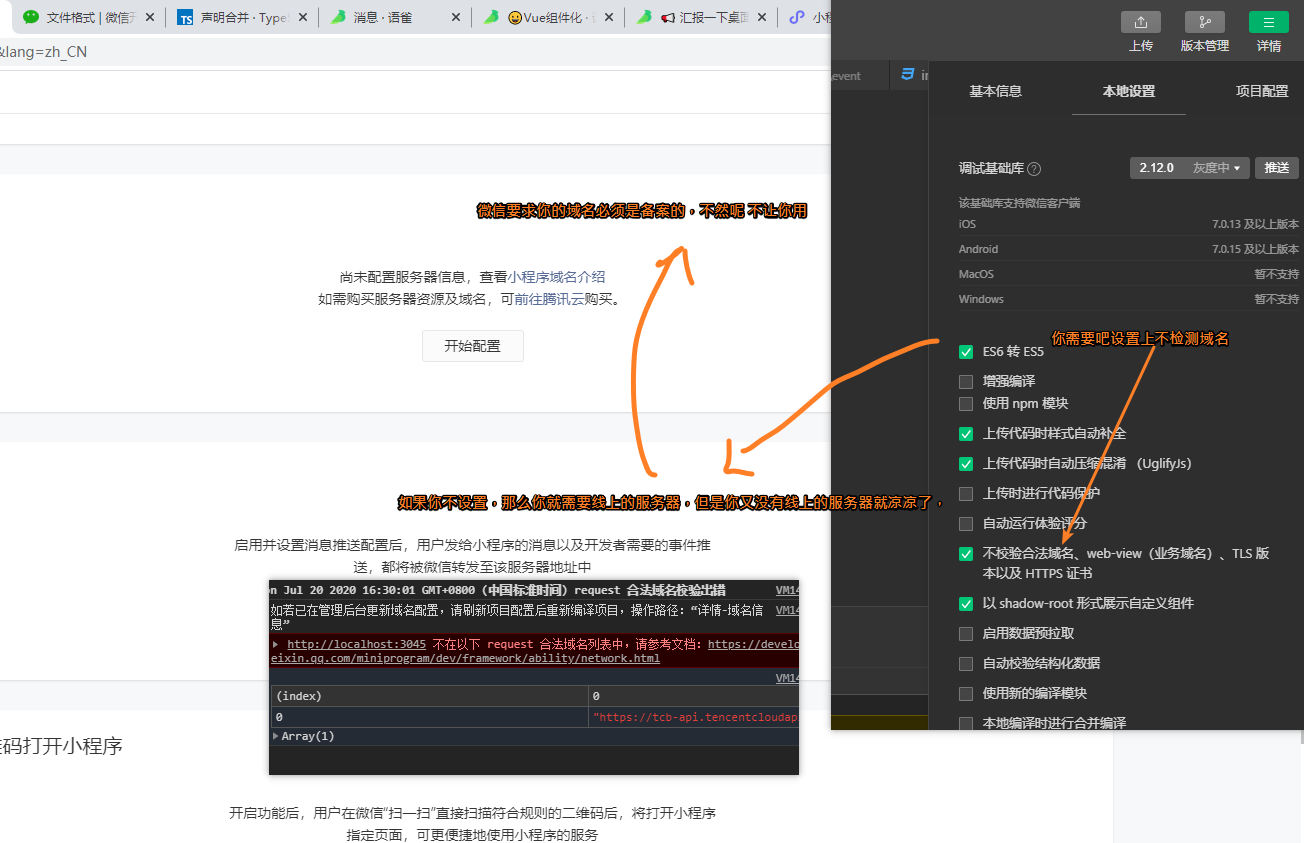Expand the localhost:3045 error message
1304x843 pixels.
(x=276, y=644)
